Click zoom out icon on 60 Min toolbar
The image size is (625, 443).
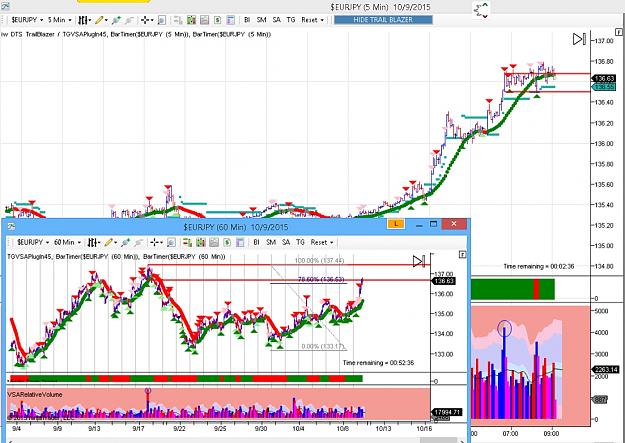138,242
